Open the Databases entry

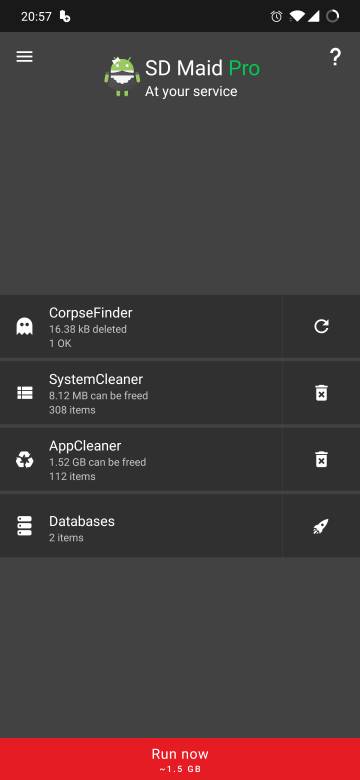(x=141, y=526)
